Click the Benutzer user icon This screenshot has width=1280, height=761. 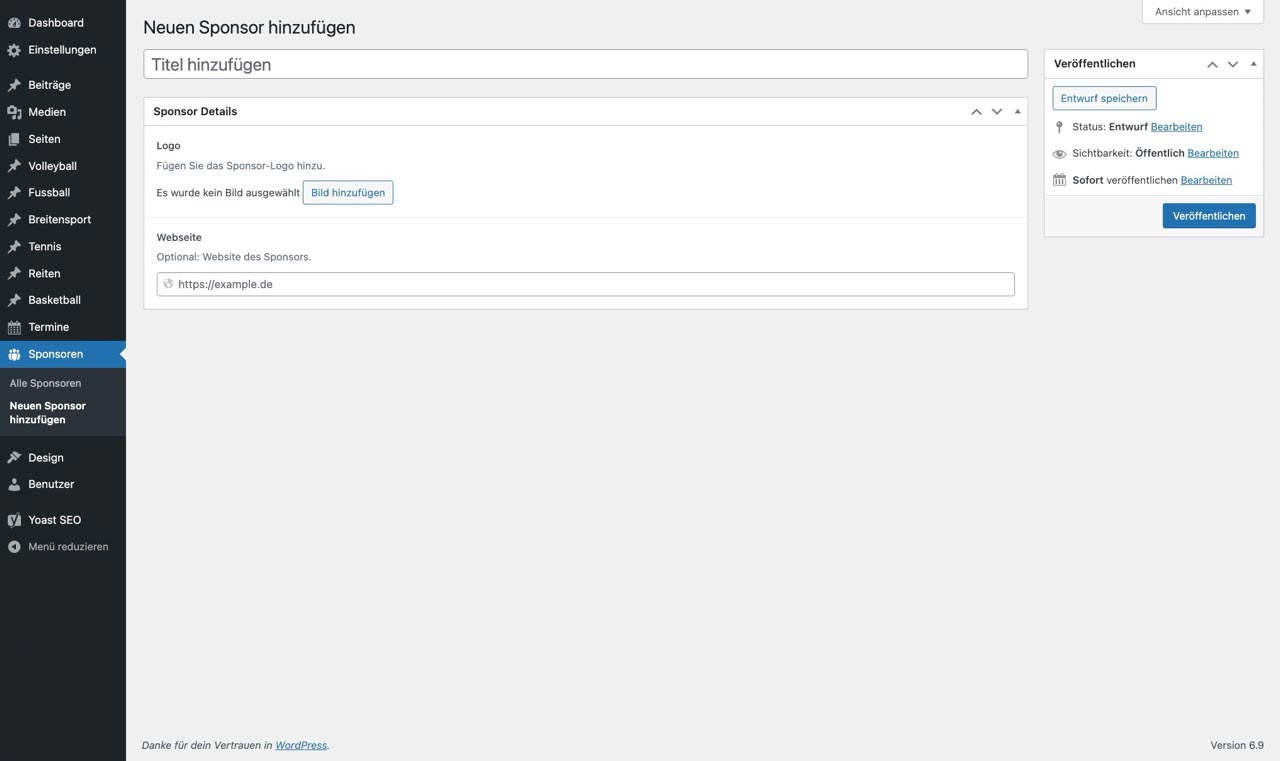click(x=14, y=484)
